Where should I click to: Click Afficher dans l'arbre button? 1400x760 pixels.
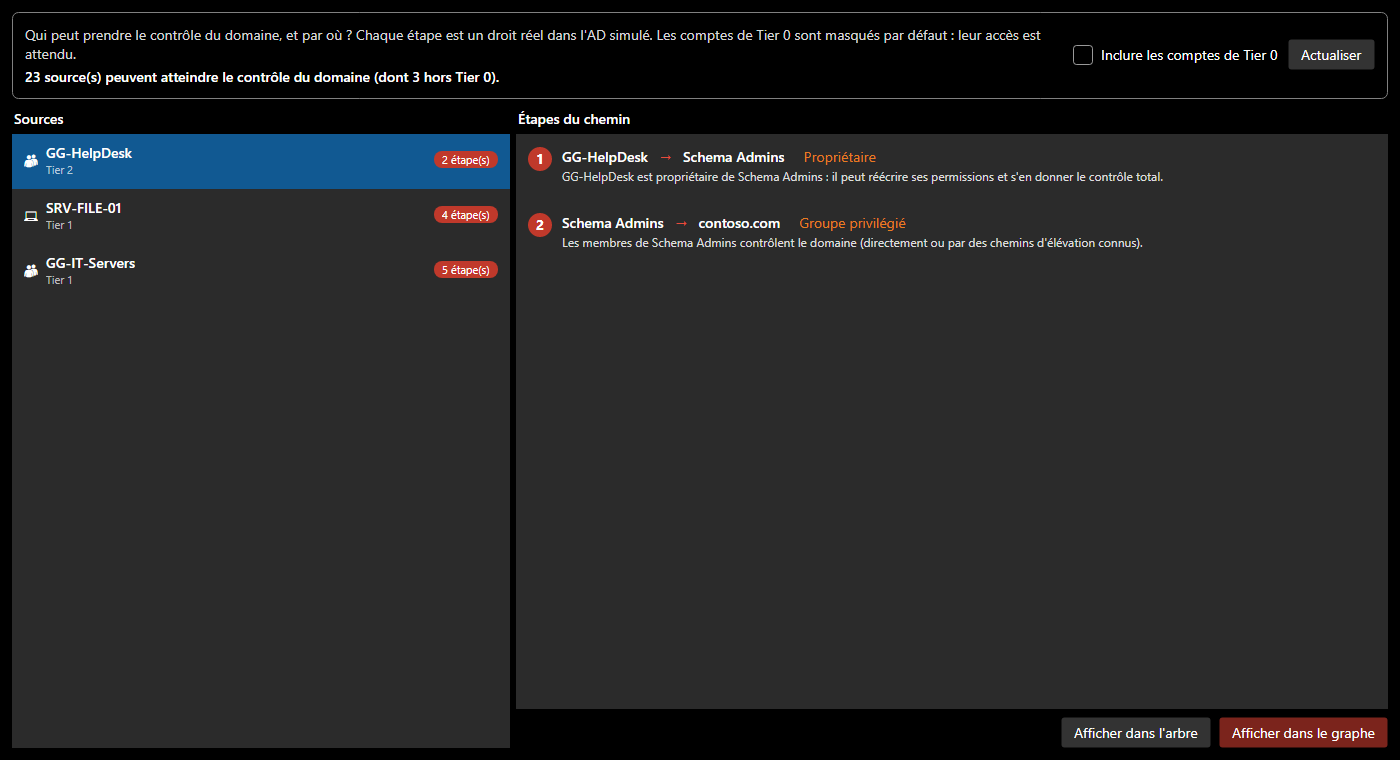(x=1136, y=733)
